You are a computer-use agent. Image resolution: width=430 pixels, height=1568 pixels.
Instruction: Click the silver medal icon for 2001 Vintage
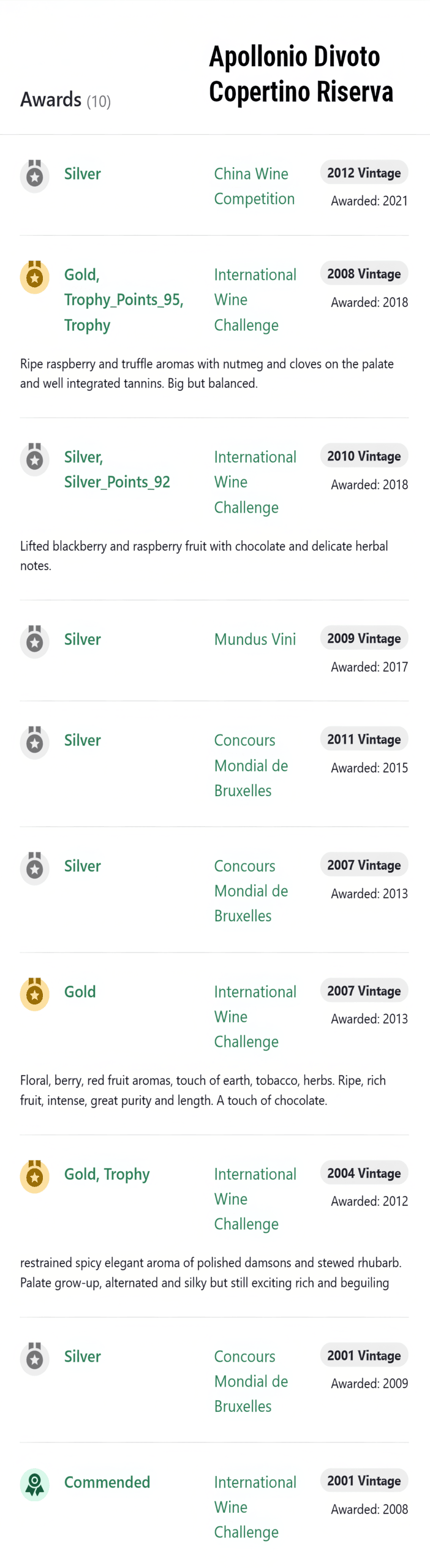click(35, 1358)
